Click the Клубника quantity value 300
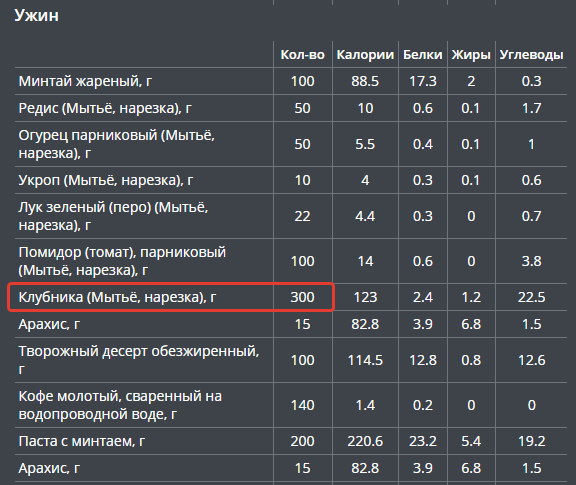The height and width of the screenshot is (485, 576). (302, 297)
